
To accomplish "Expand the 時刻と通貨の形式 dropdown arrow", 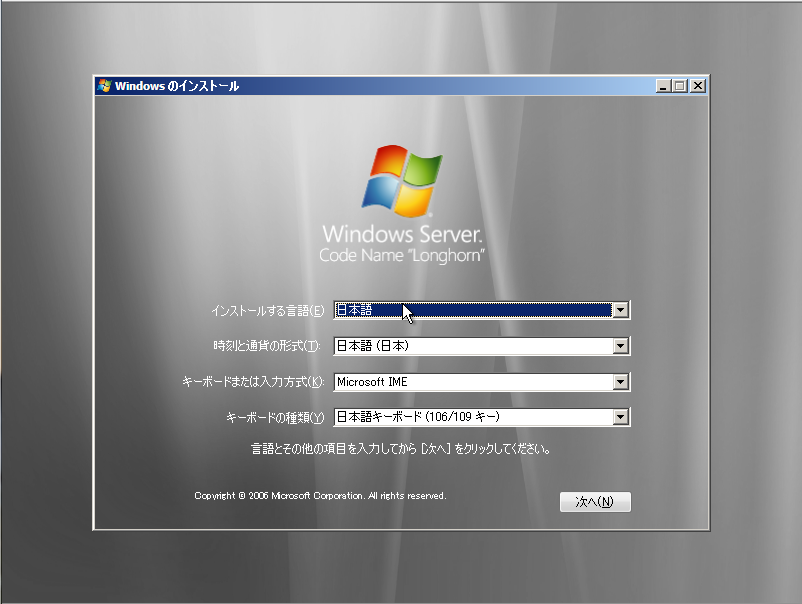I will point(620,346).
